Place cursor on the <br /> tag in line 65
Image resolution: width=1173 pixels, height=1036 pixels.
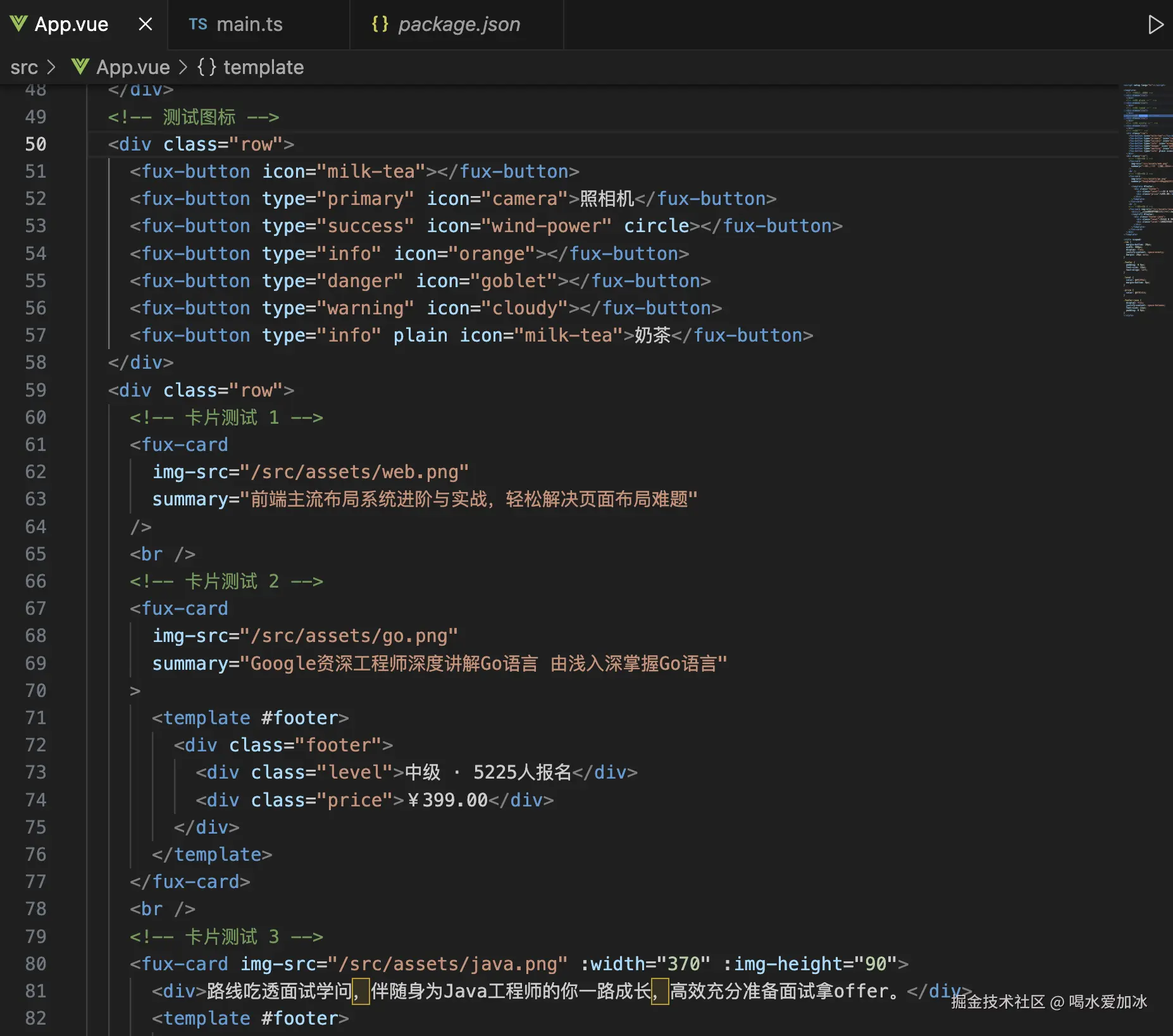click(163, 554)
